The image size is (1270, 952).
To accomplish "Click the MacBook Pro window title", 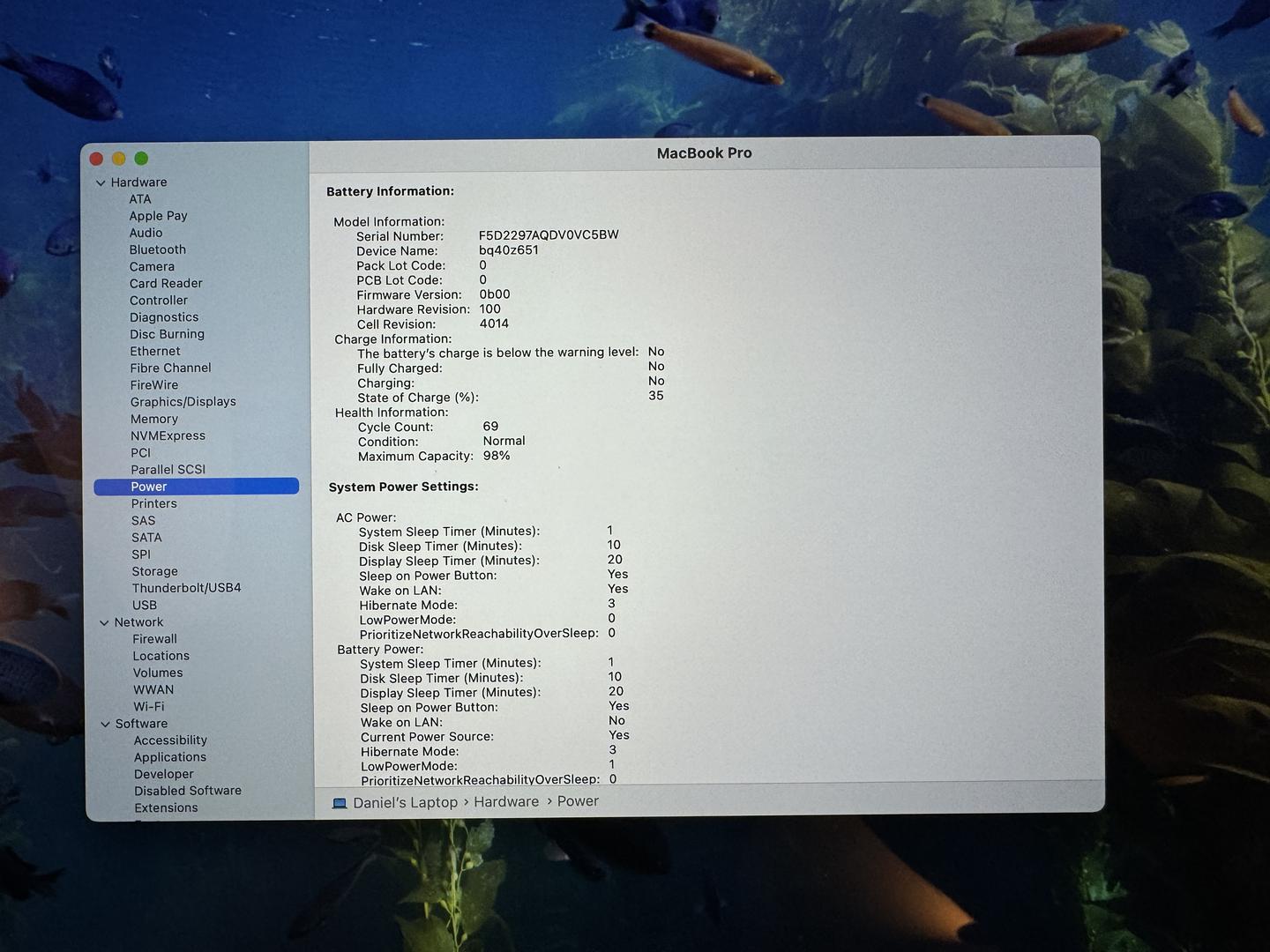I will 704,153.
